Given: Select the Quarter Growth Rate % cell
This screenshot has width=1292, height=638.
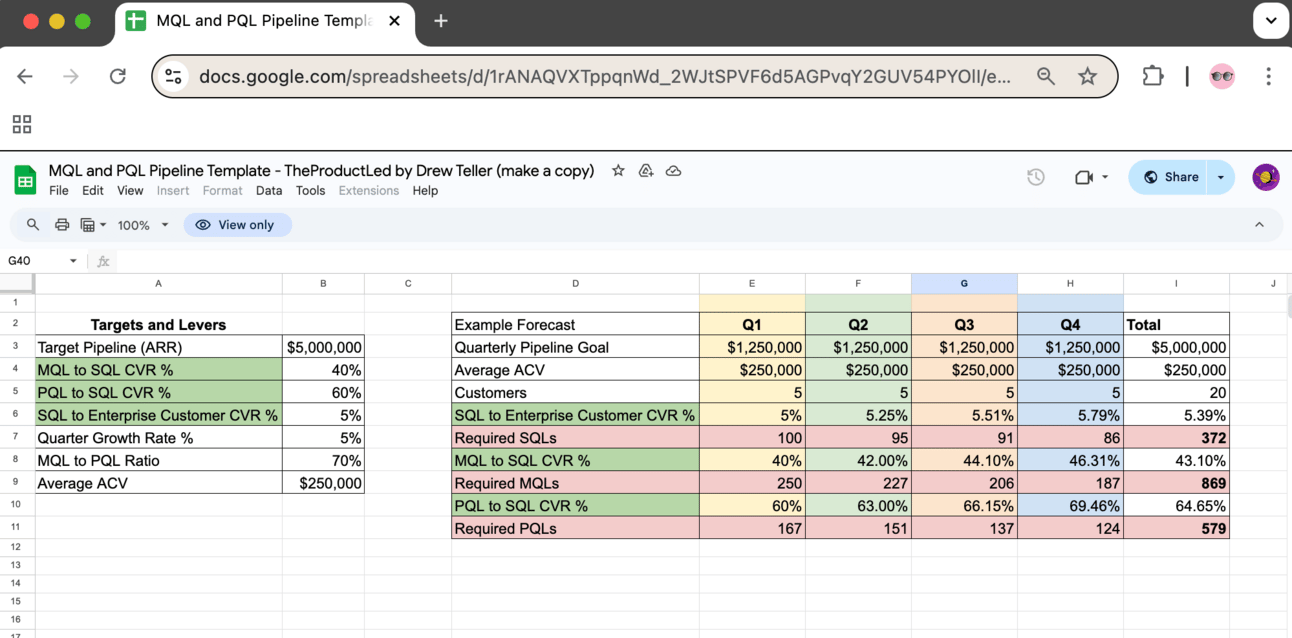Looking at the screenshot, I should [x=158, y=438].
